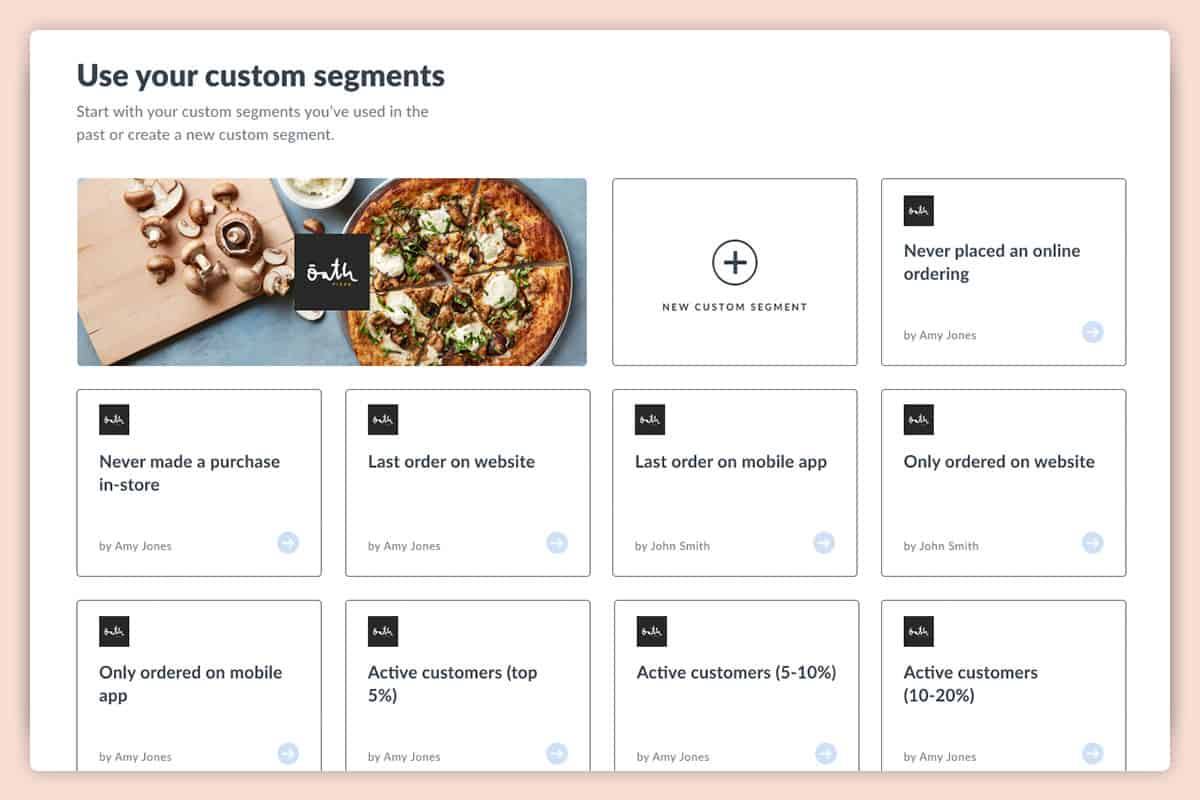The height and width of the screenshot is (800, 1200).
Task: Open 'Active customers (5-10%)' segment title
Action: coord(736,673)
